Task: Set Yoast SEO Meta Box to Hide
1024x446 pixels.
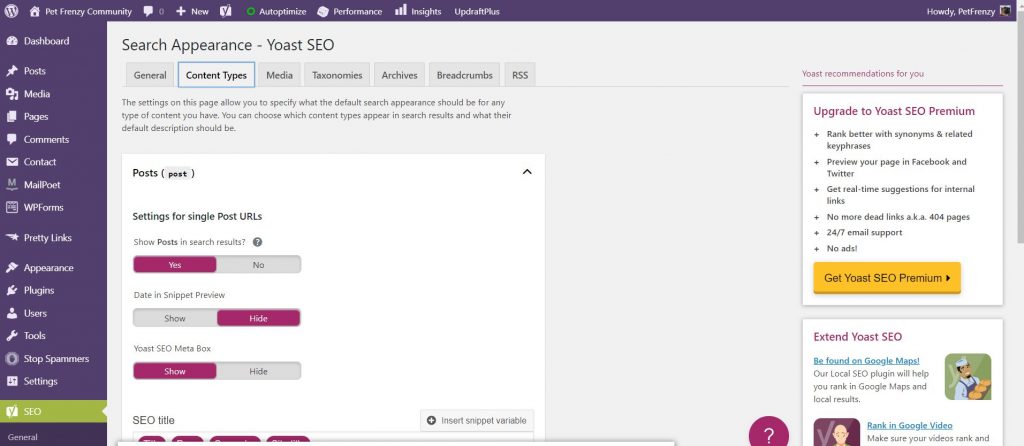Action: [x=259, y=371]
